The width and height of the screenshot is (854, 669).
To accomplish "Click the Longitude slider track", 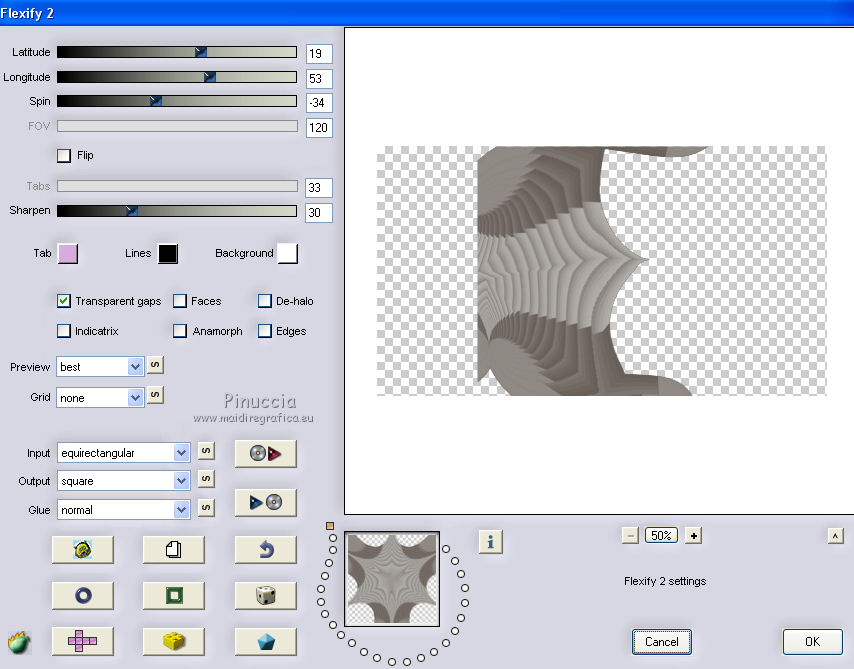I will [177, 77].
